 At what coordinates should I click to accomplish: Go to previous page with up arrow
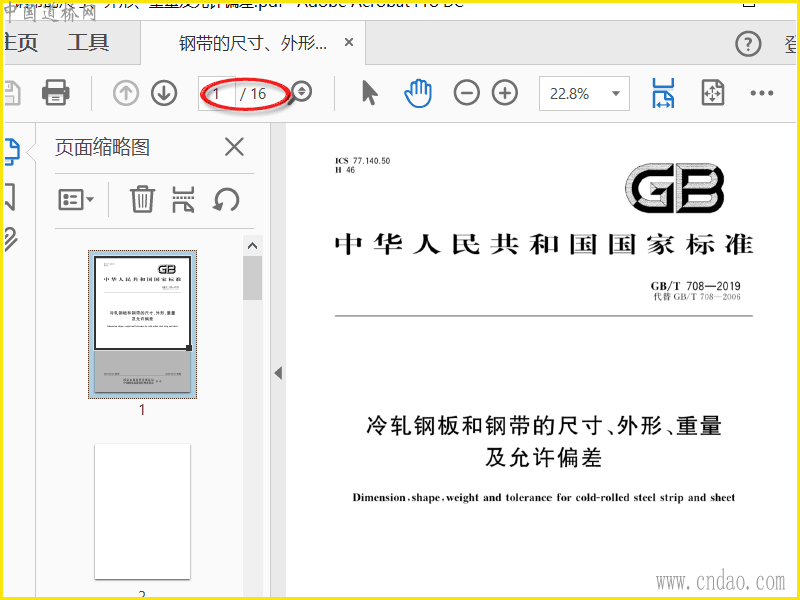(x=126, y=93)
